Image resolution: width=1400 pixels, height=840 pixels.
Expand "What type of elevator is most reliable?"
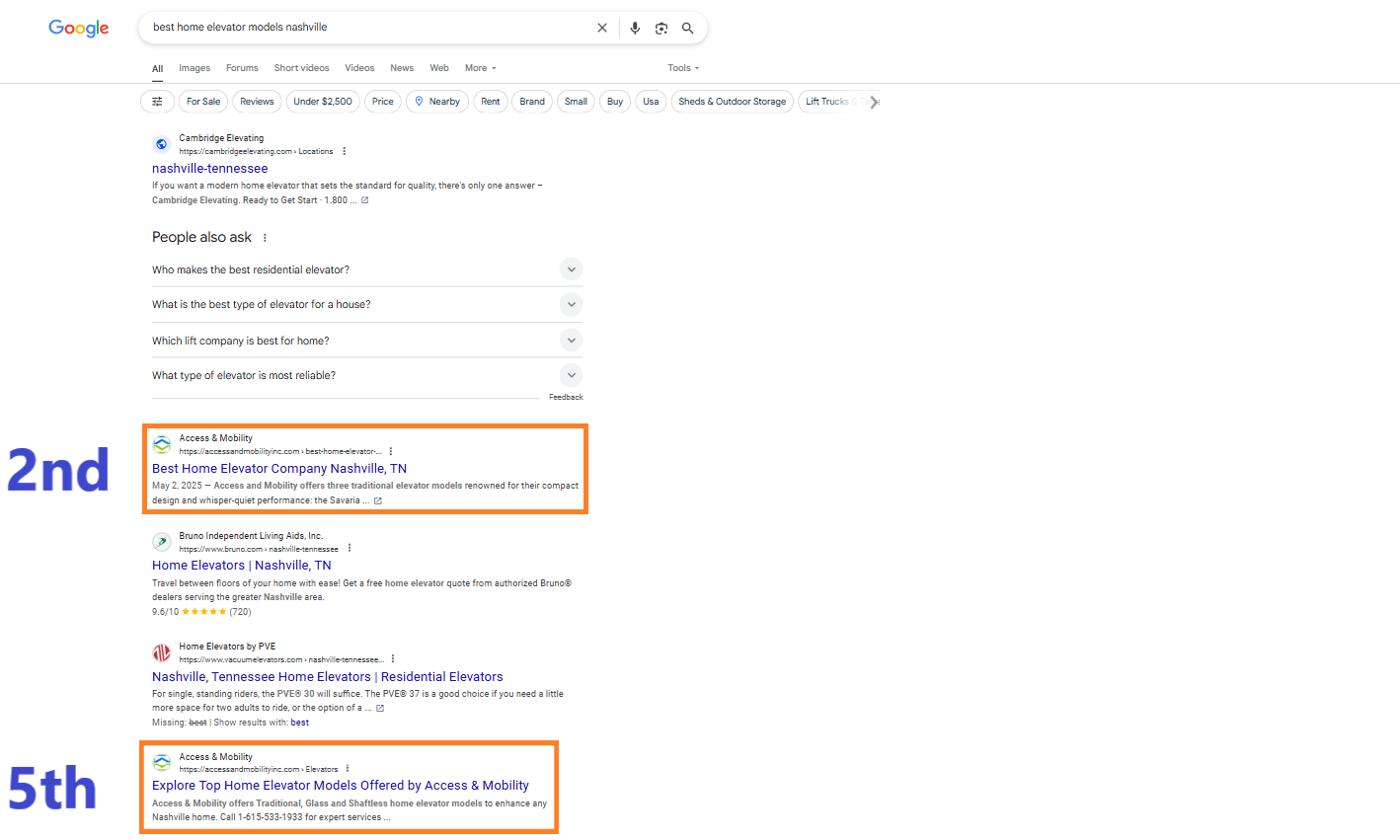367,375
